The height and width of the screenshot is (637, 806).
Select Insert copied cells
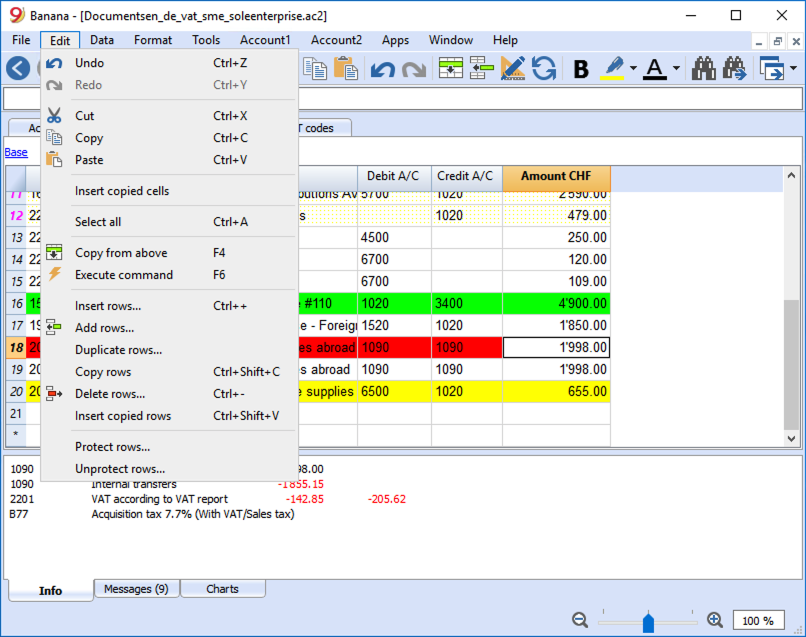pos(169,191)
